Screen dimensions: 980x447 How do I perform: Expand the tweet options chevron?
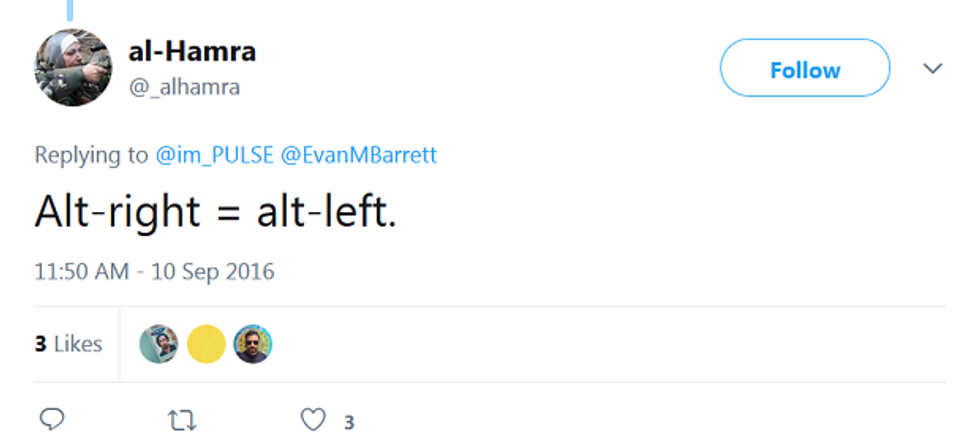point(932,69)
